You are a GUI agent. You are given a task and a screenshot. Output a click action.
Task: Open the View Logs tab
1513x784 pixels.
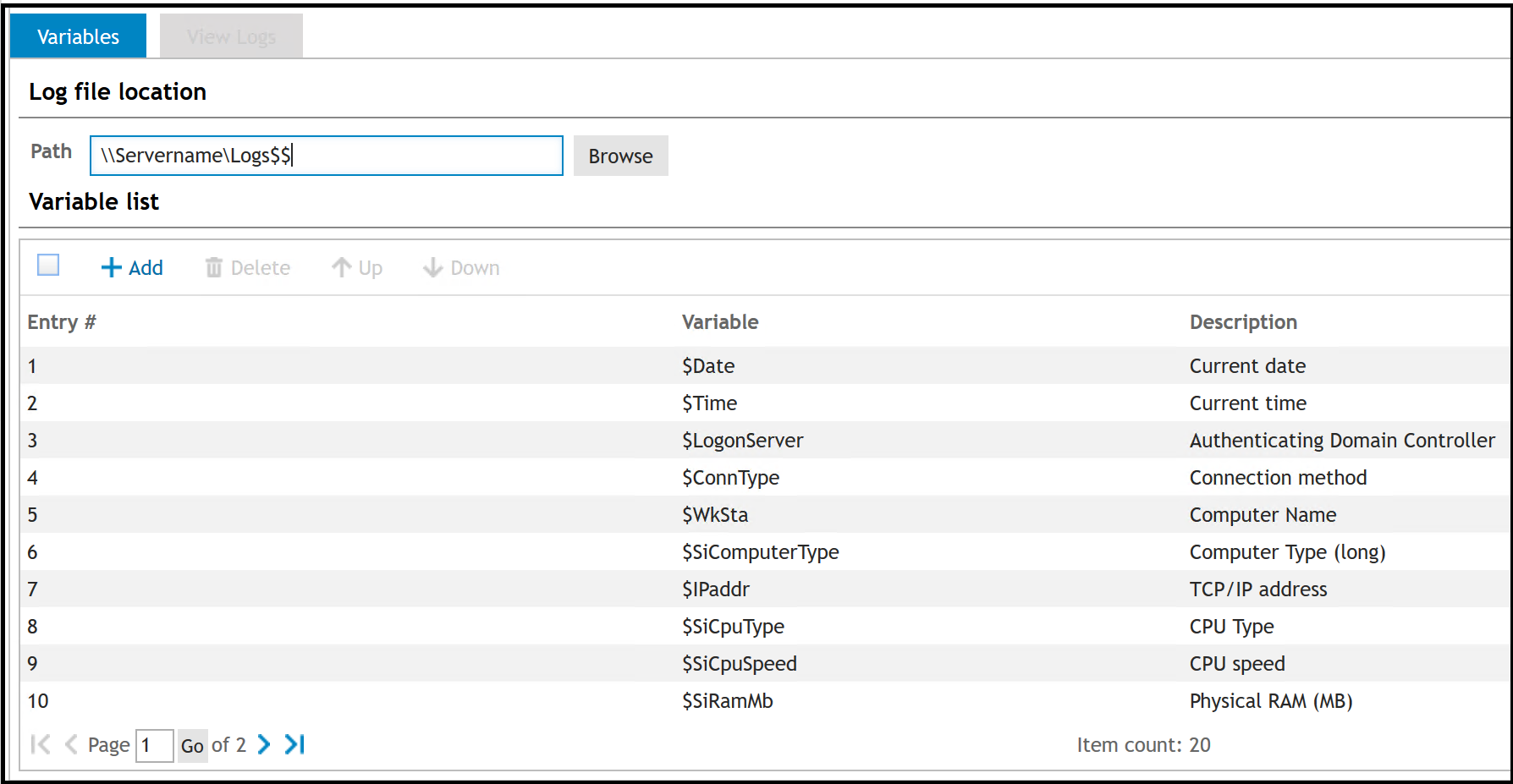(x=231, y=36)
